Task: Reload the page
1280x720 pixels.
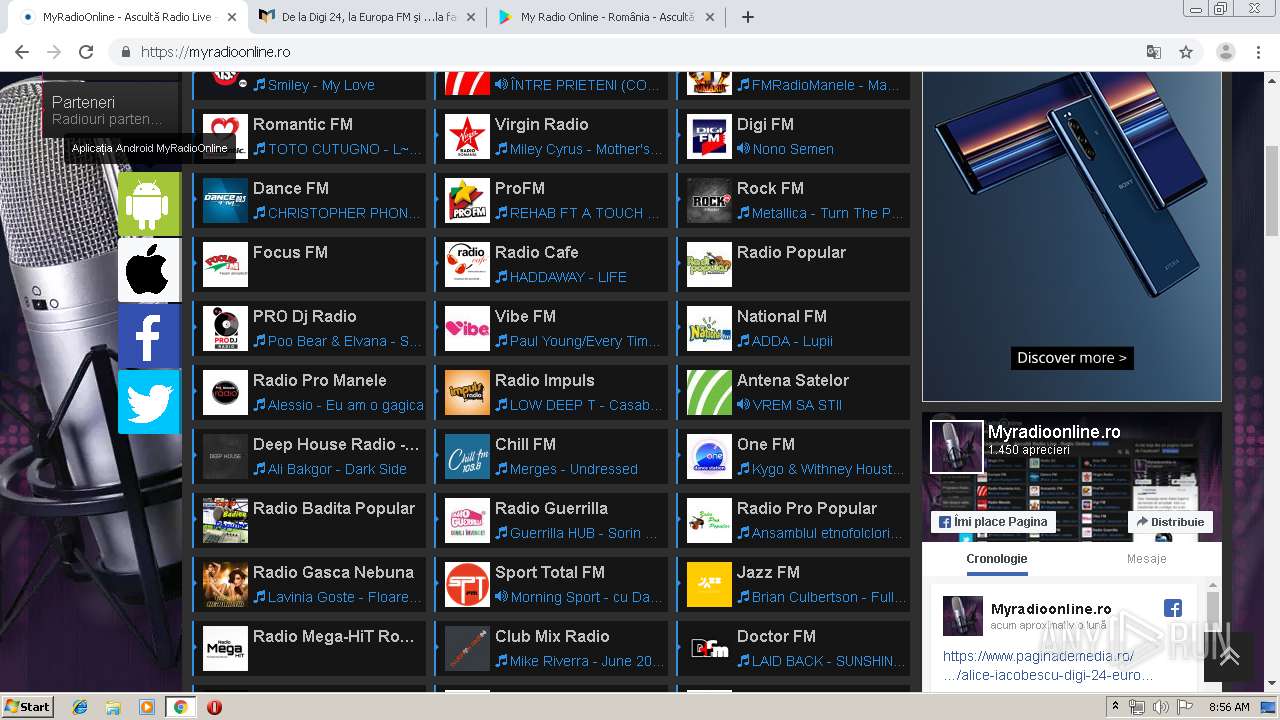Action: [86, 52]
